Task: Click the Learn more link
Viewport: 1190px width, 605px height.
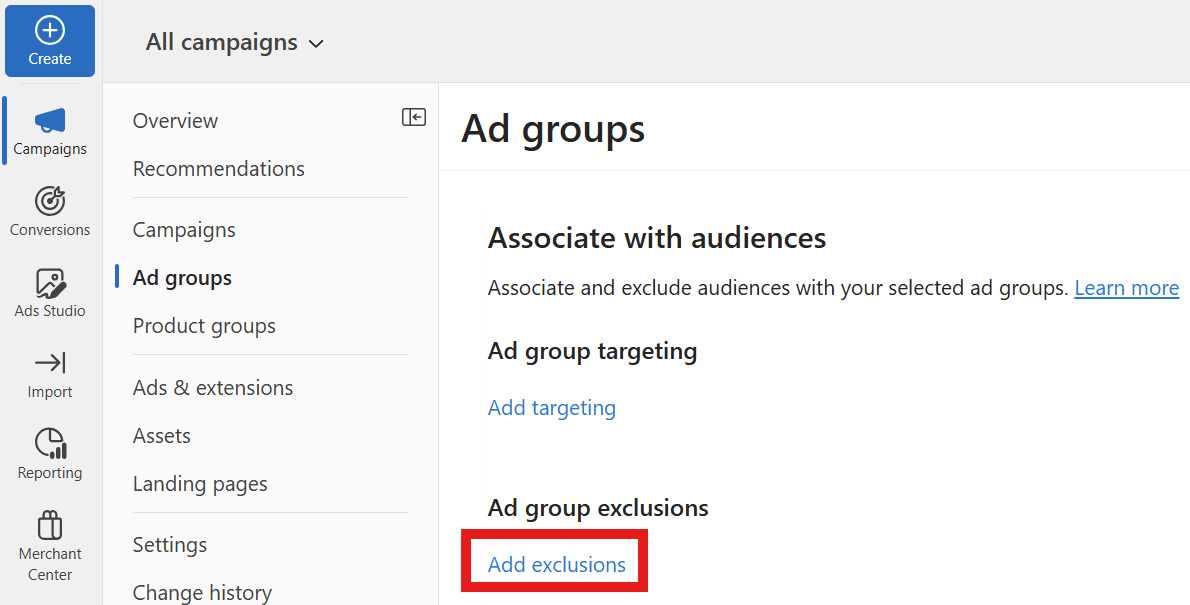Action: coord(1126,288)
